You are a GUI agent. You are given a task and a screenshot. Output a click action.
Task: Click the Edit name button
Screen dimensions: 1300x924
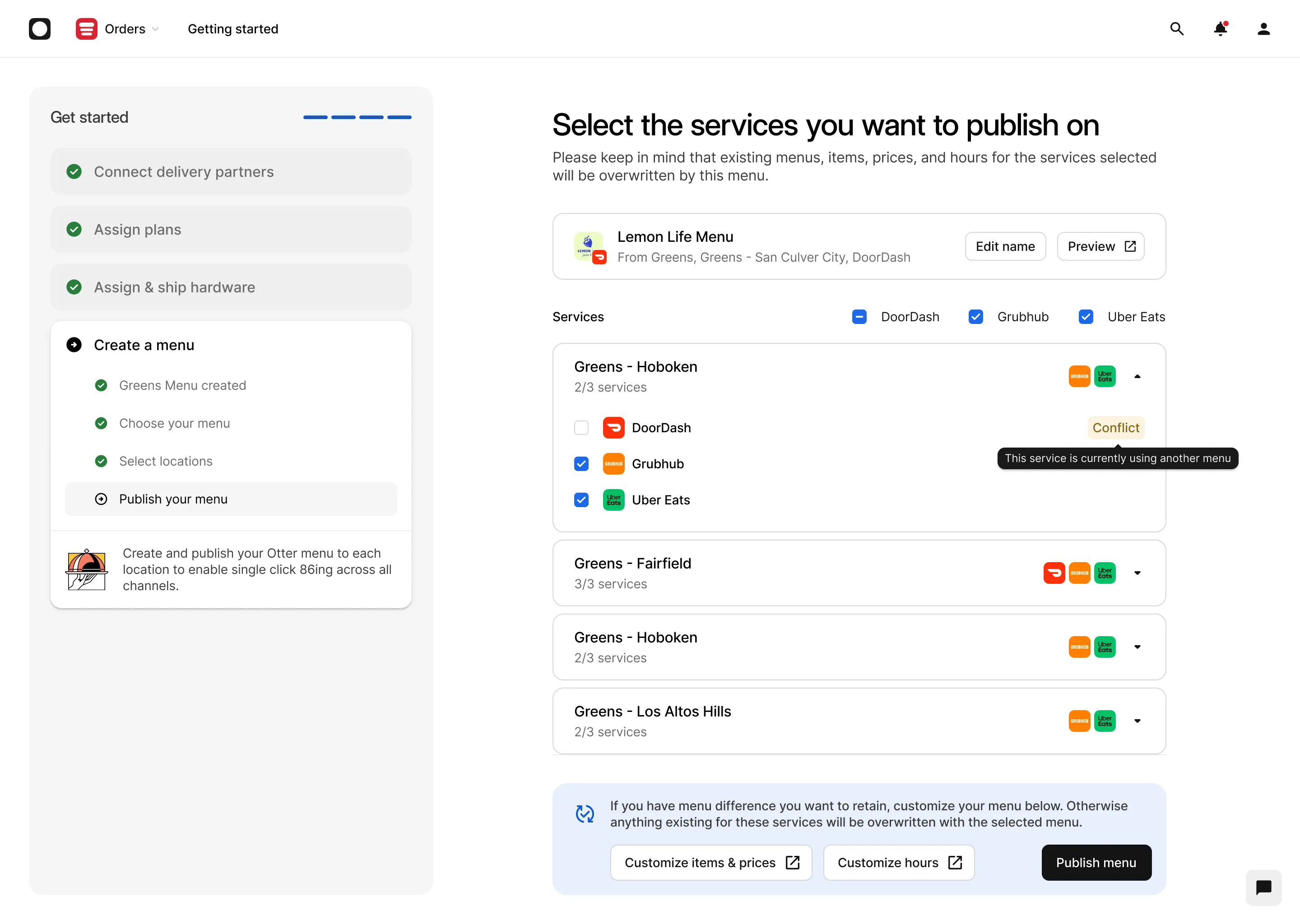click(1005, 246)
